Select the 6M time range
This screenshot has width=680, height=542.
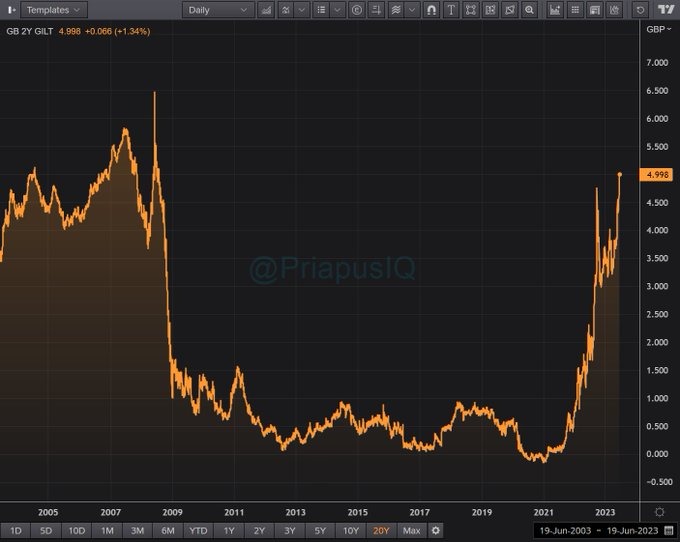click(168, 530)
